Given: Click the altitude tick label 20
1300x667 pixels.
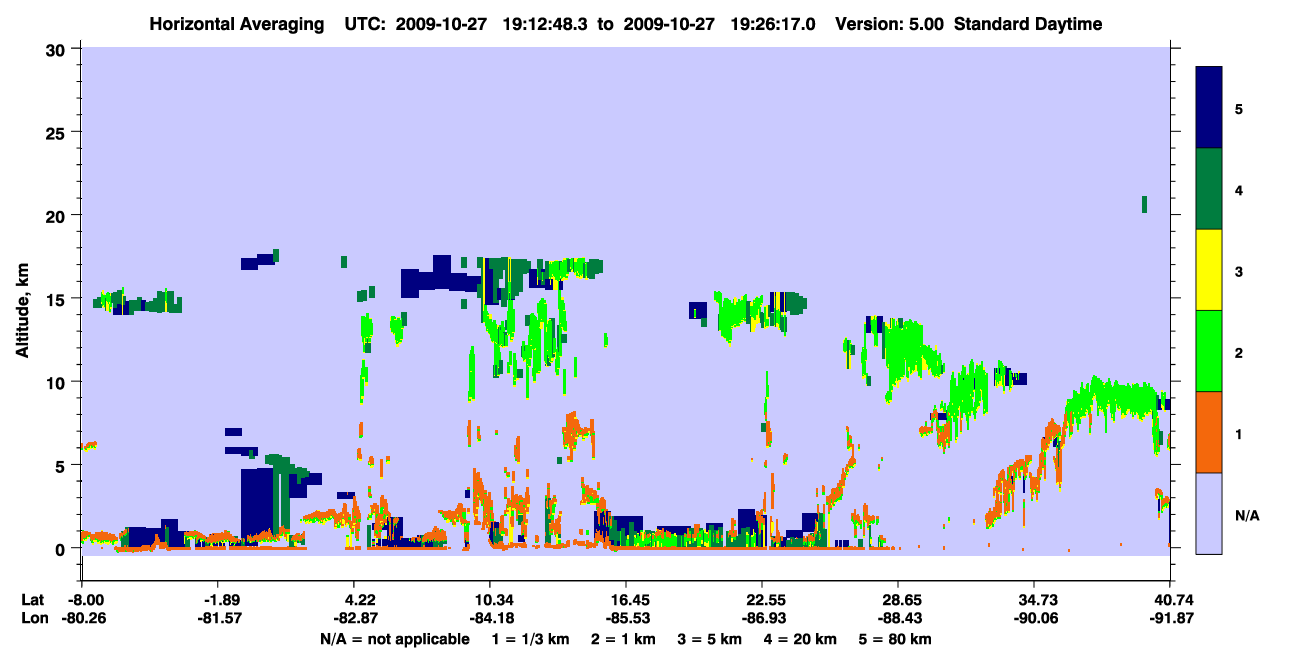Looking at the screenshot, I should [58, 215].
